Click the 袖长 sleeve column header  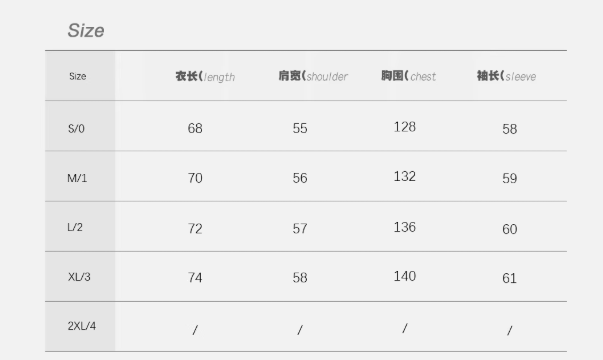tap(506, 76)
